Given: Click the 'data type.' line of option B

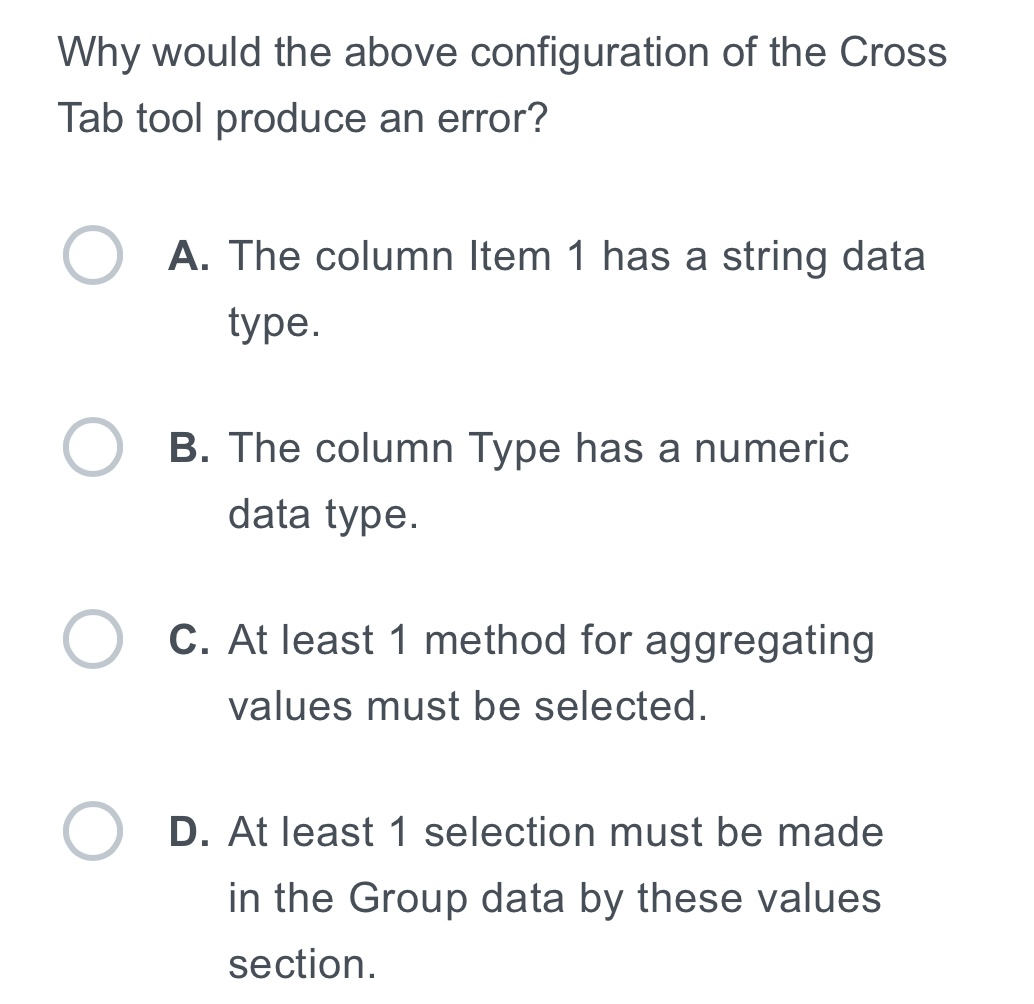Looking at the screenshot, I should click(323, 516).
